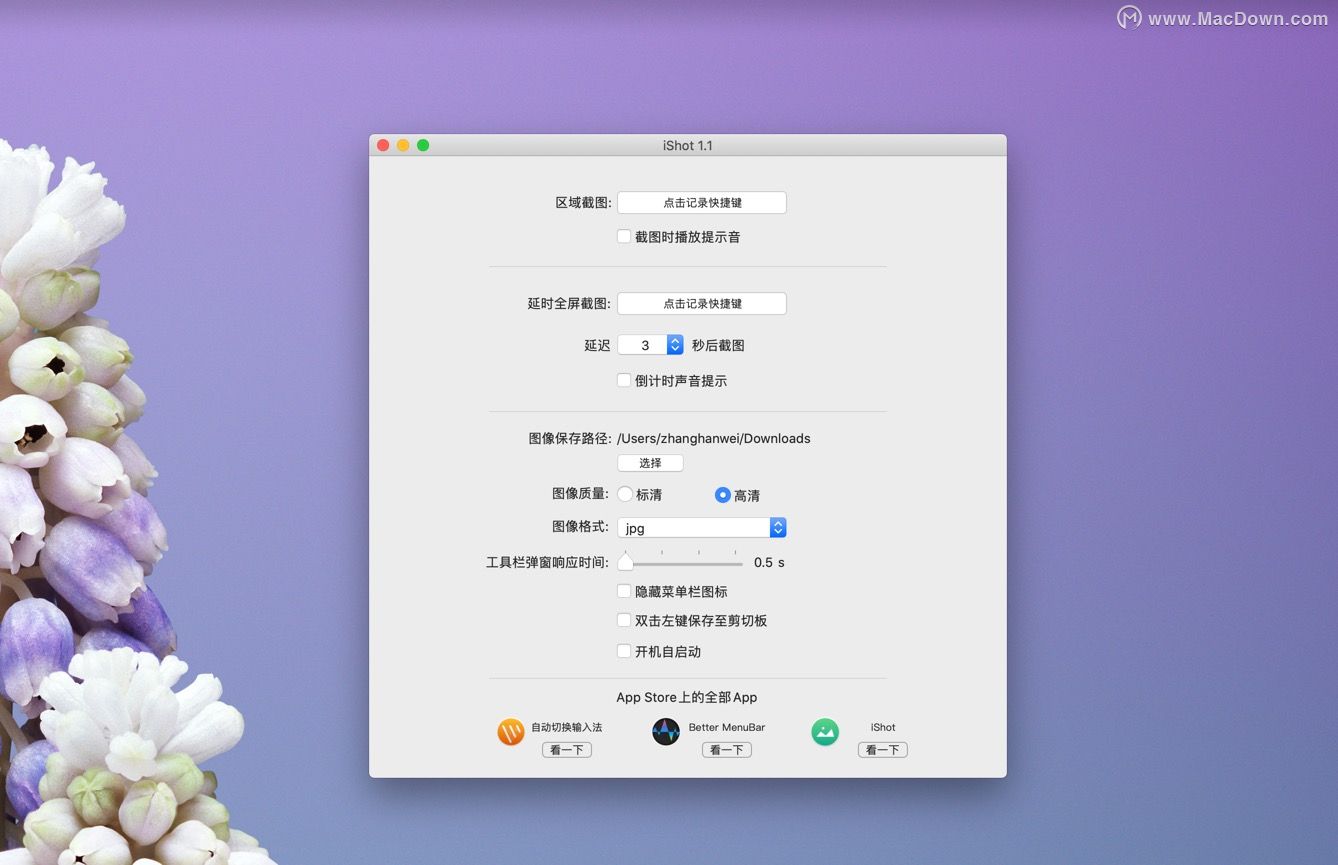Enable 开机自启动 launch at startup
Screen dimensions: 1338x865
pyautogui.click(x=624, y=651)
